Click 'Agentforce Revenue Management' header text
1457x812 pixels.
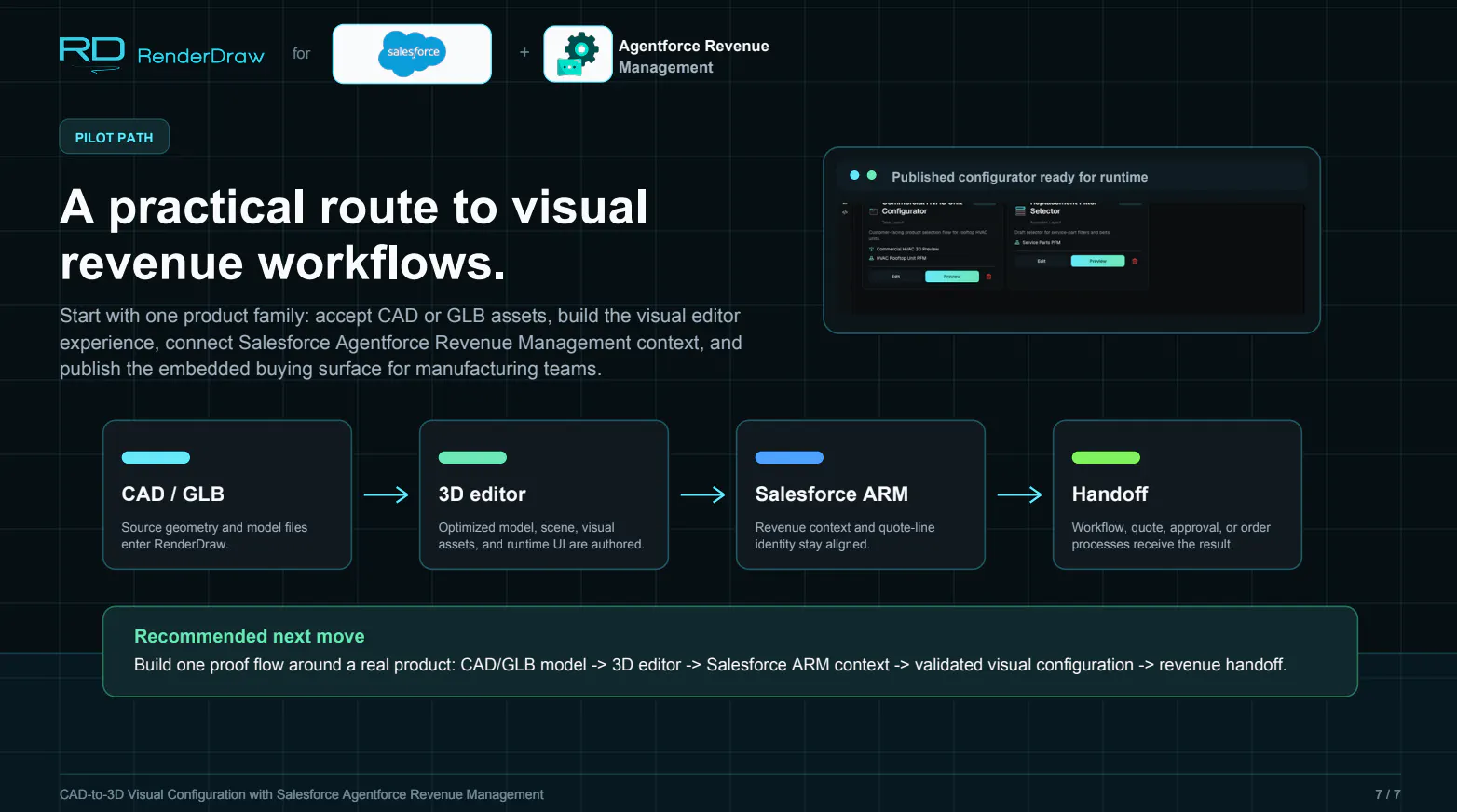pos(694,57)
